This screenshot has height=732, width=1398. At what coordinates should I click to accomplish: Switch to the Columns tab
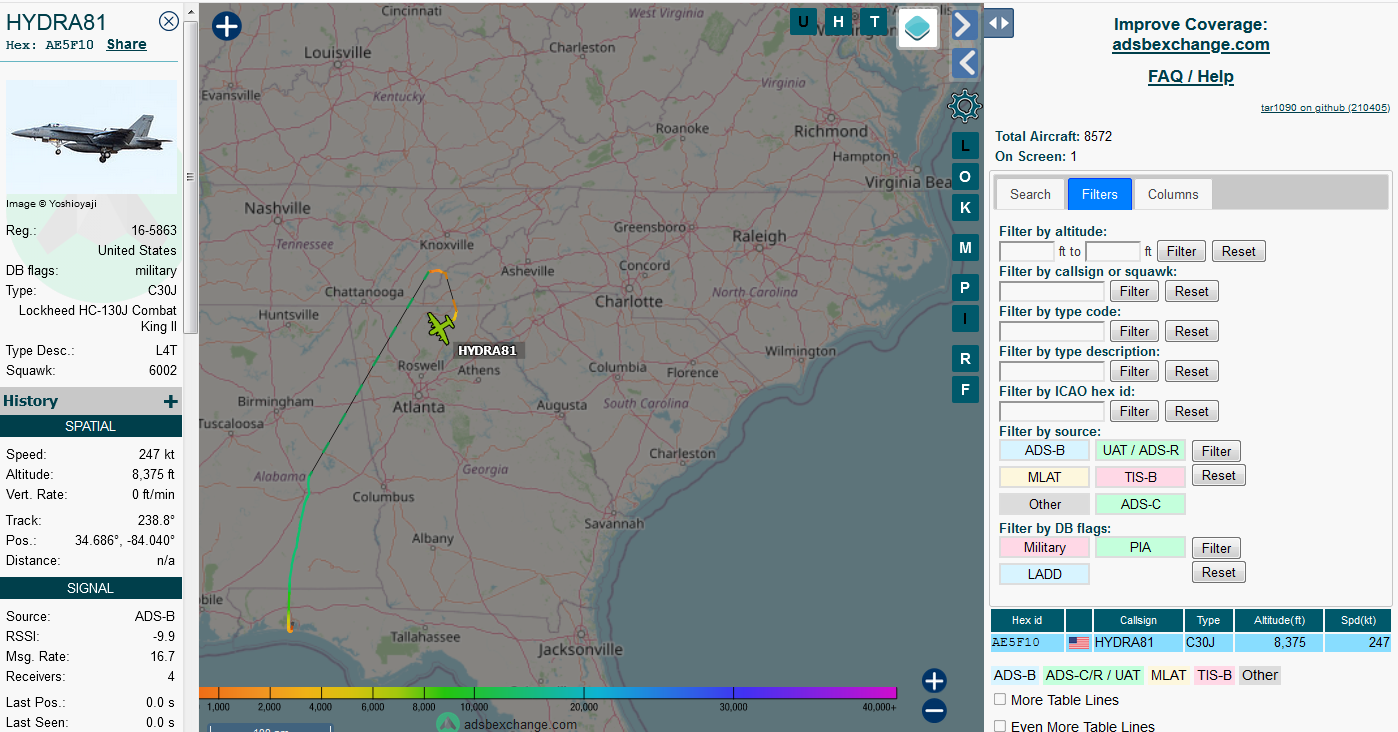(x=1173, y=194)
